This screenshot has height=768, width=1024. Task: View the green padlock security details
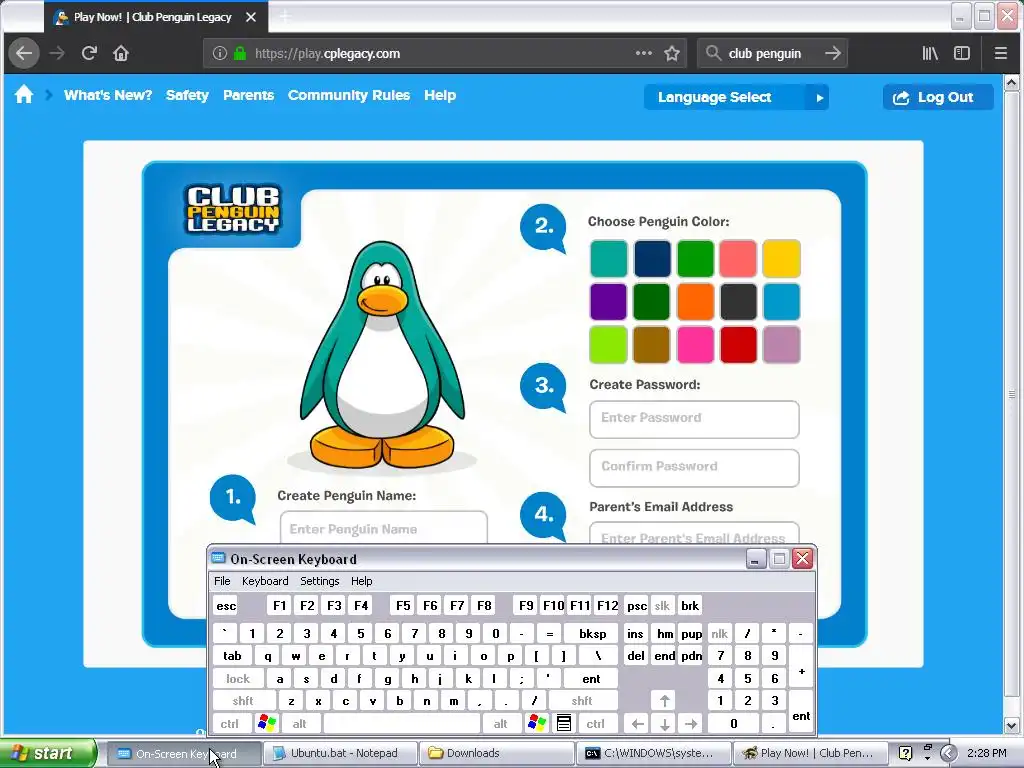[240, 53]
